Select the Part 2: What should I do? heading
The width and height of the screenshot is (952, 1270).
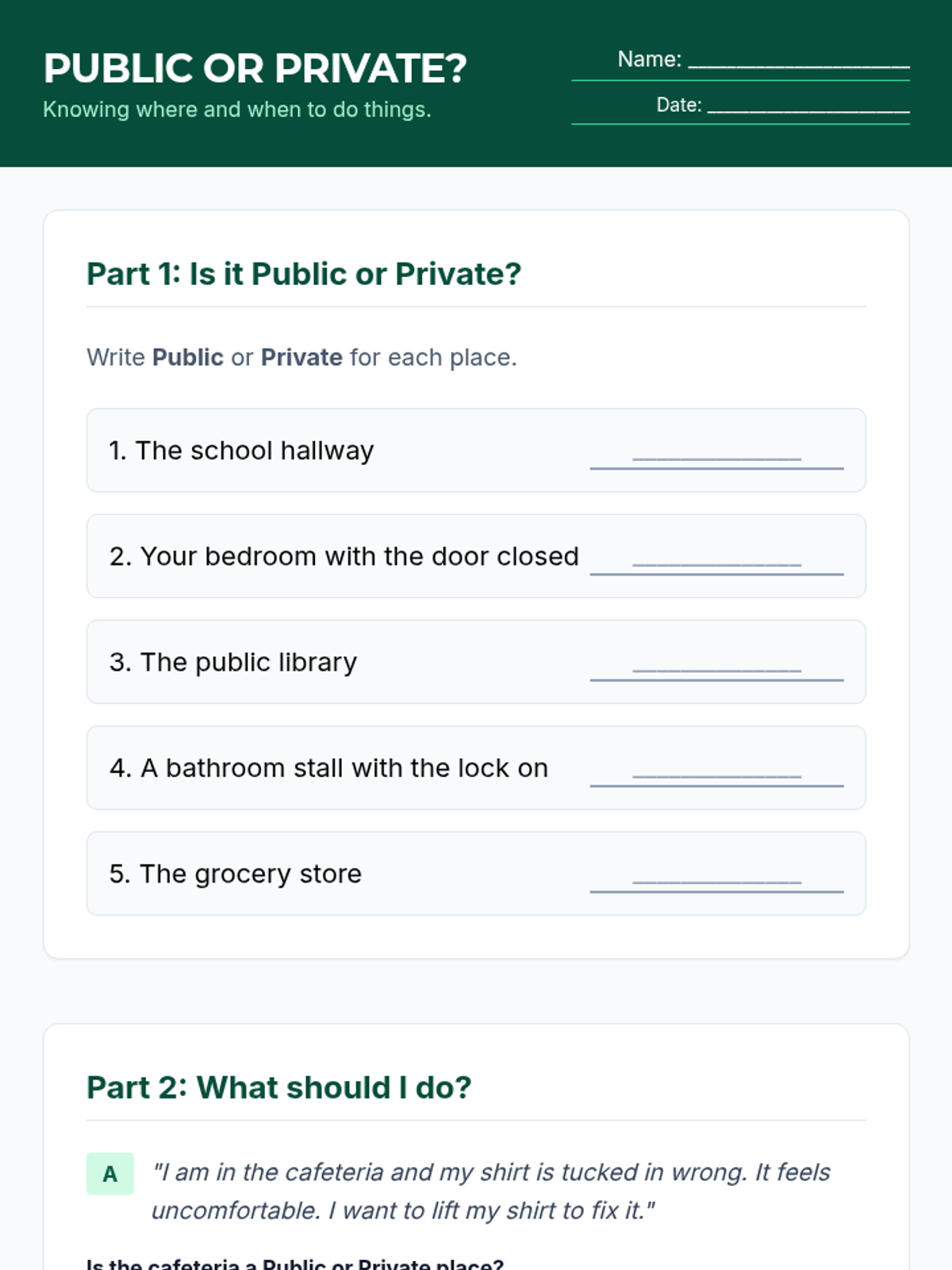(278, 1087)
